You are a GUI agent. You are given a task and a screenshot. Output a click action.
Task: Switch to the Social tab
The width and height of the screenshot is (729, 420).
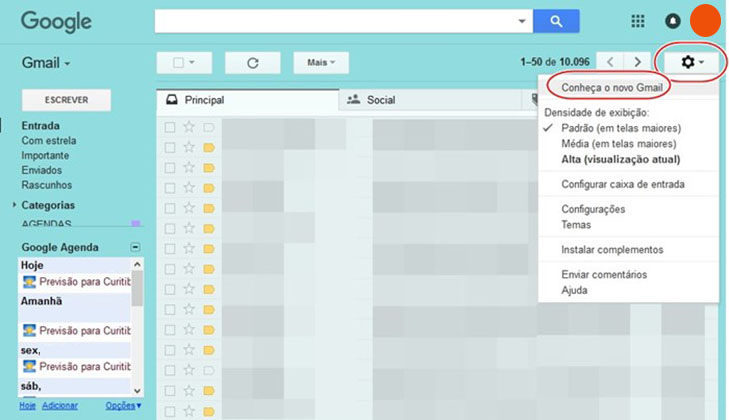(380, 100)
